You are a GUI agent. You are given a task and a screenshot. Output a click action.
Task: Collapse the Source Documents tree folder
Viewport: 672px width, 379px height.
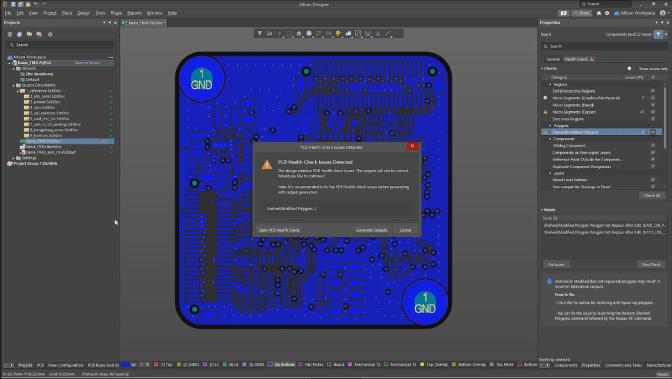(x=14, y=85)
